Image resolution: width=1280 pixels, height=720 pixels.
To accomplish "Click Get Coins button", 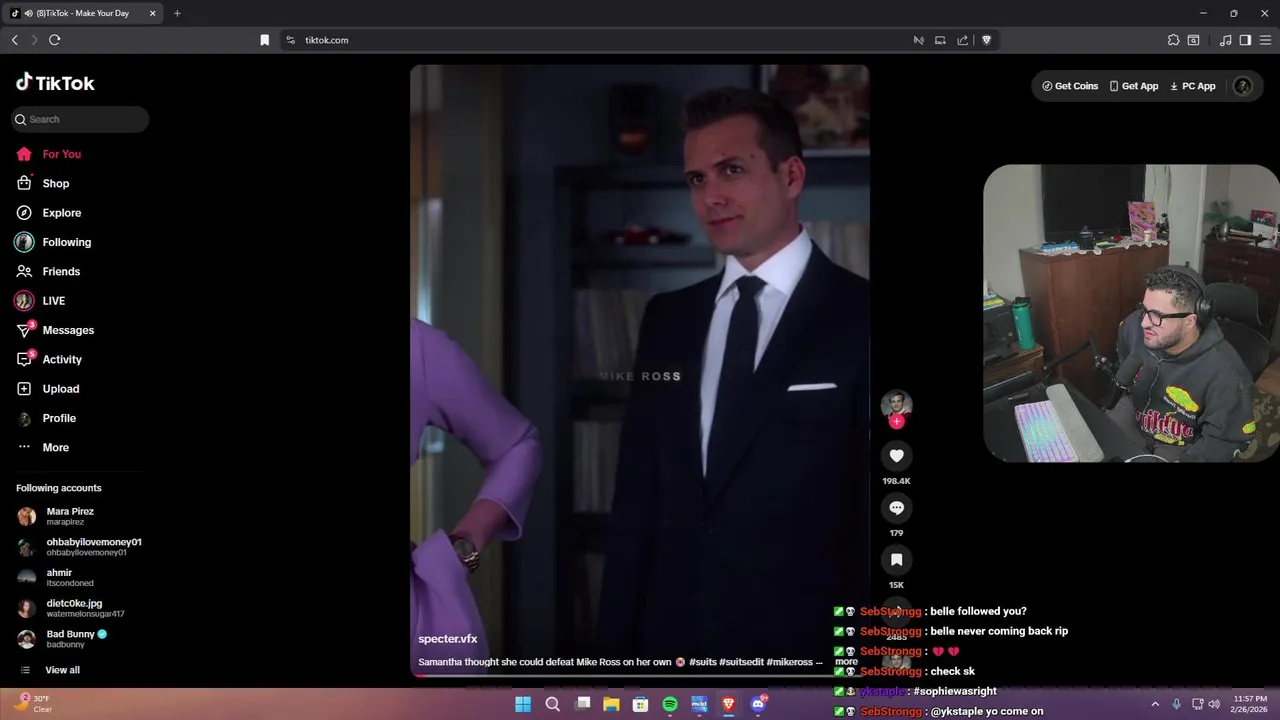I will [1070, 86].
